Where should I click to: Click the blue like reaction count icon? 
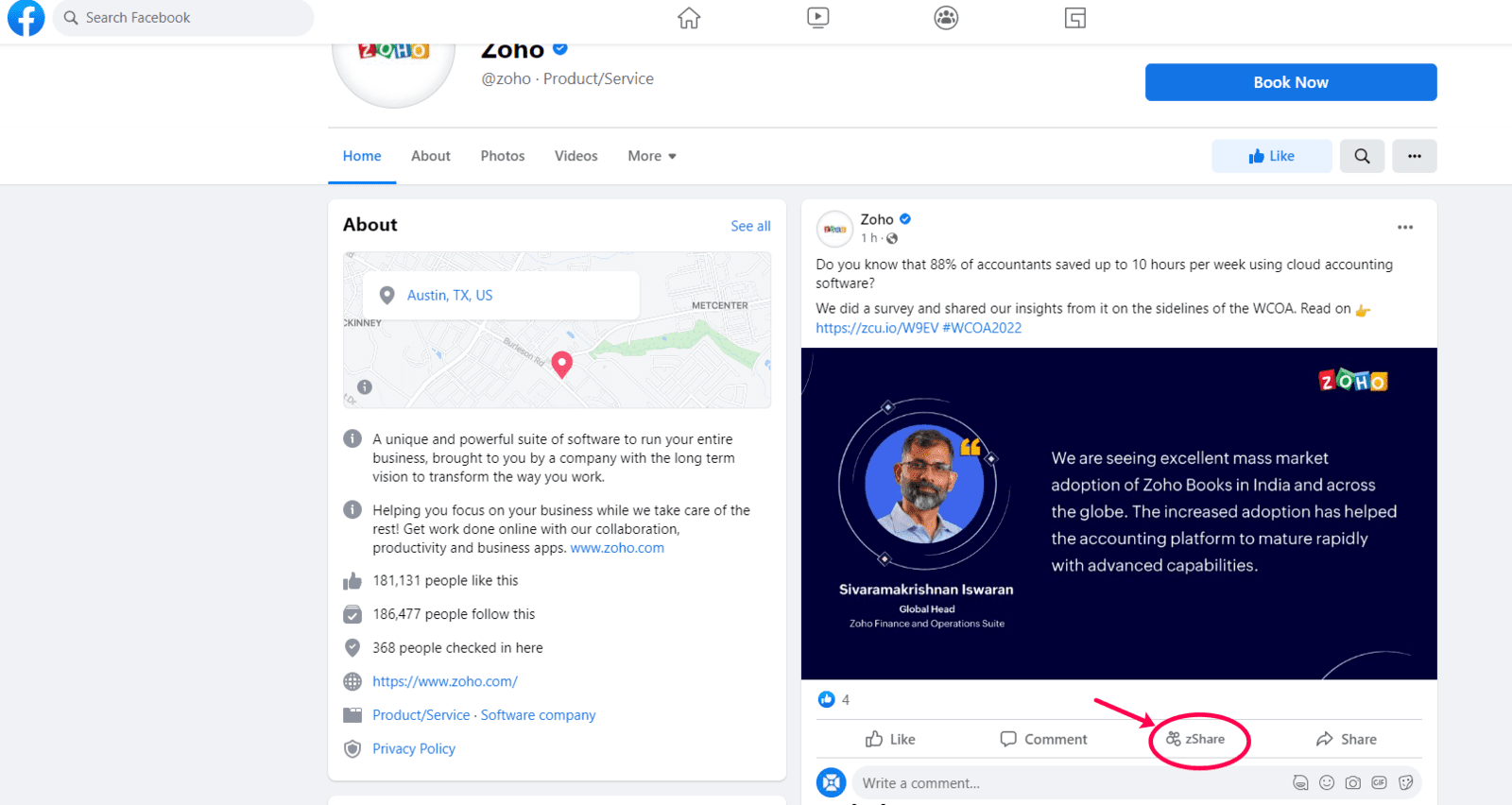(827, 699)
